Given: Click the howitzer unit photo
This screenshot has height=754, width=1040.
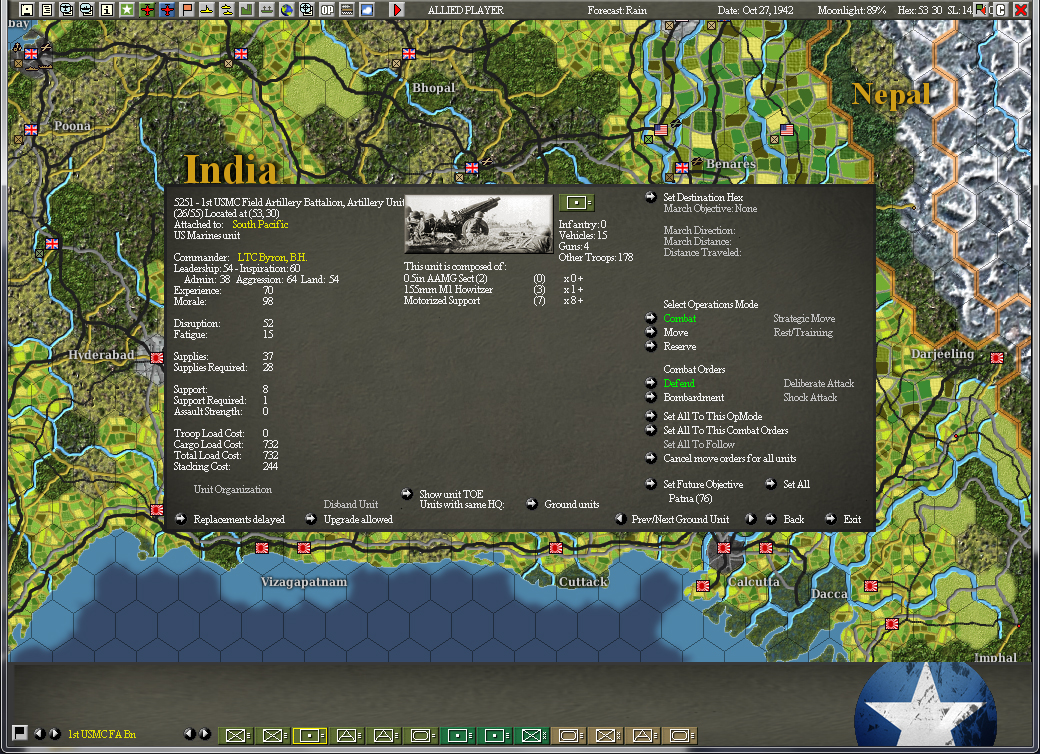Looking at the screenshot, I should click(x=478, y=224).
